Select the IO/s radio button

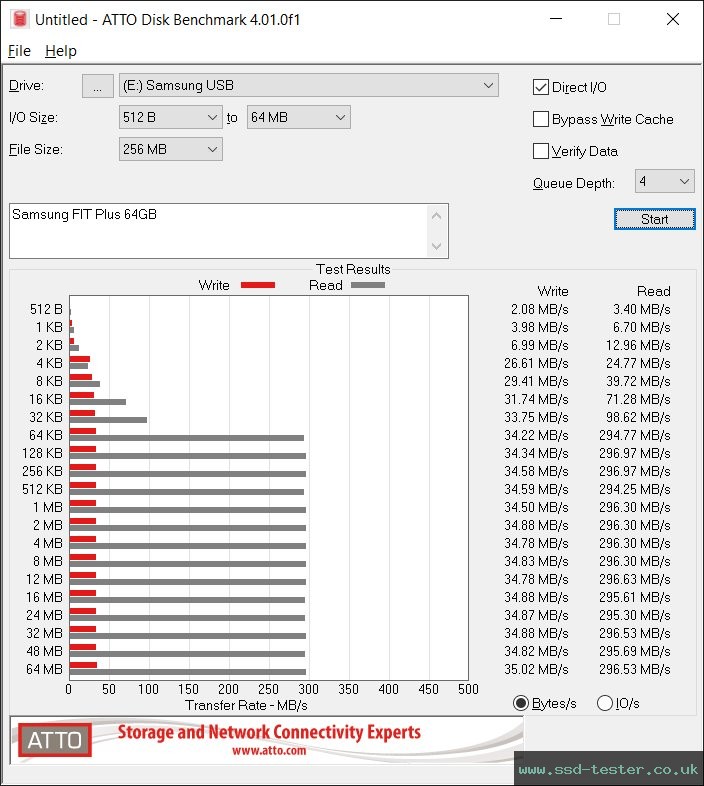pyautogui.click(x=605, y=703)
